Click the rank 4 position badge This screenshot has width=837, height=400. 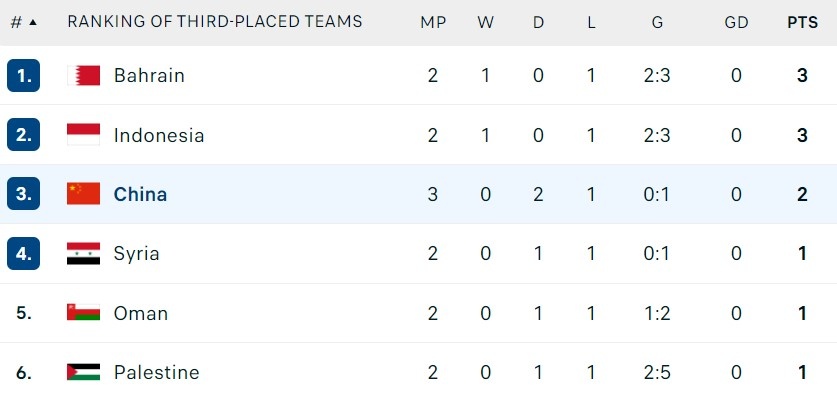point(23,253)
